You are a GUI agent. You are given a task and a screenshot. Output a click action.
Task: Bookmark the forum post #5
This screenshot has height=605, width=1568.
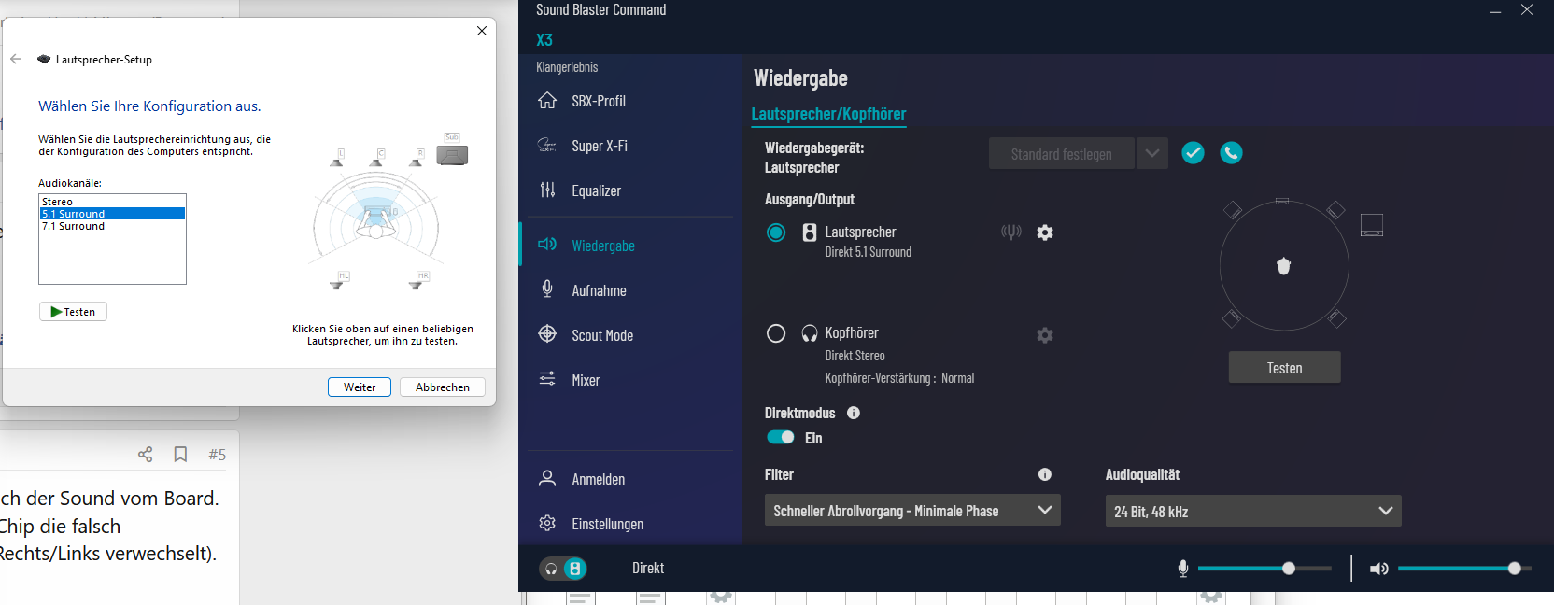point(180,454)
